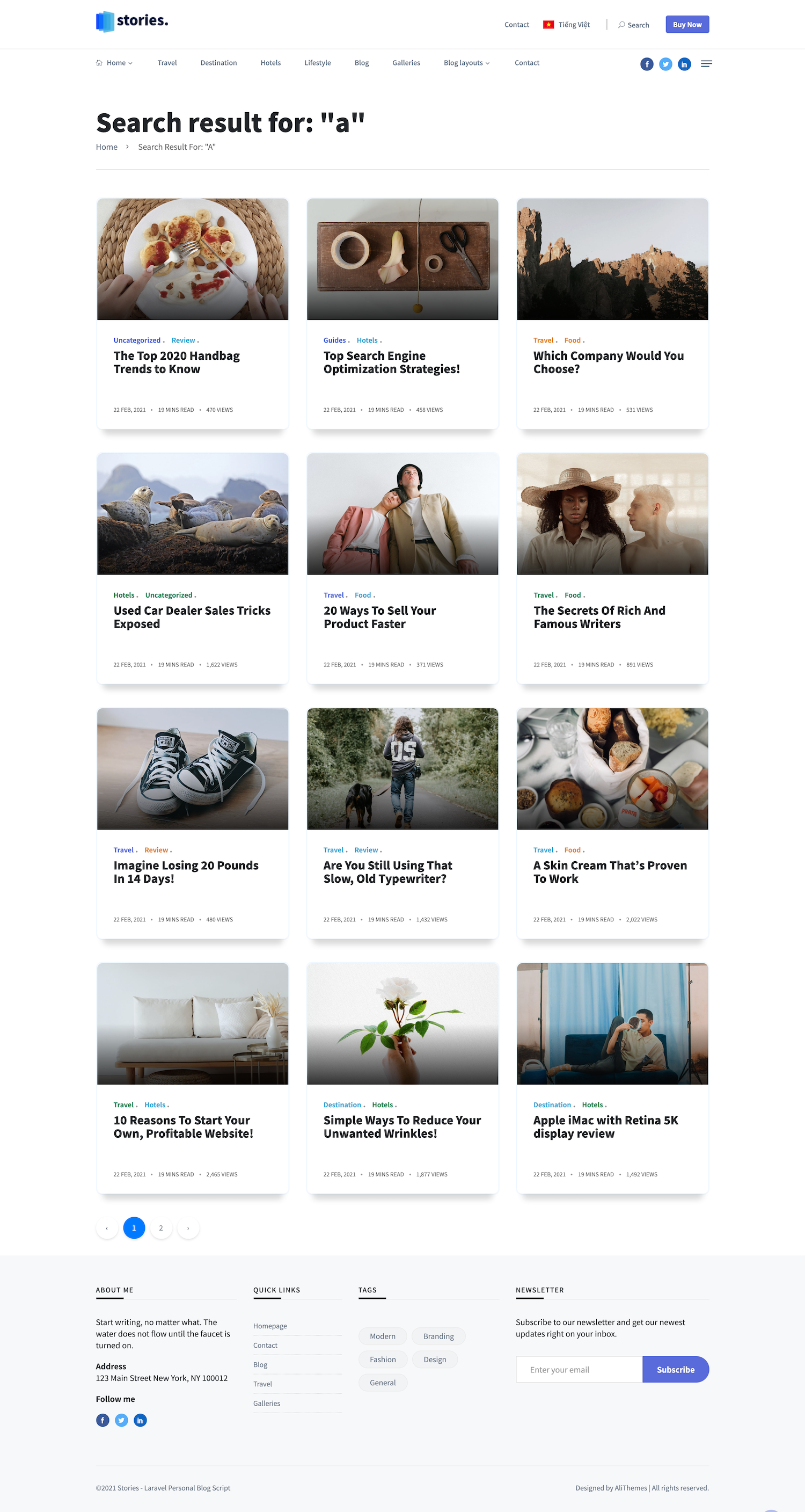805x1512 pixels.
Task: Click the Buy Now button
Action: pos(687,25)
